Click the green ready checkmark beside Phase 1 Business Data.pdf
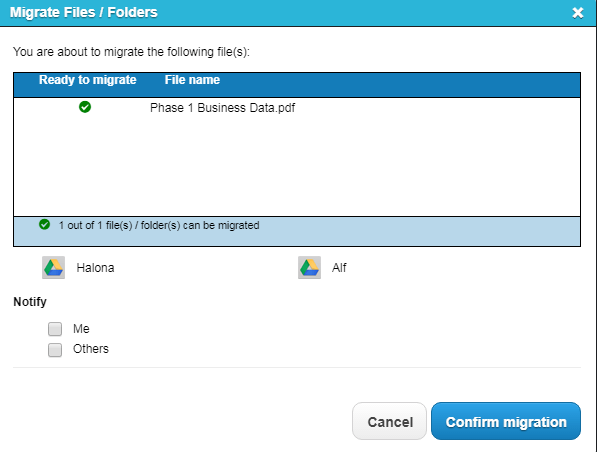The height and width of the screenshot is (452, 597). 85,107
